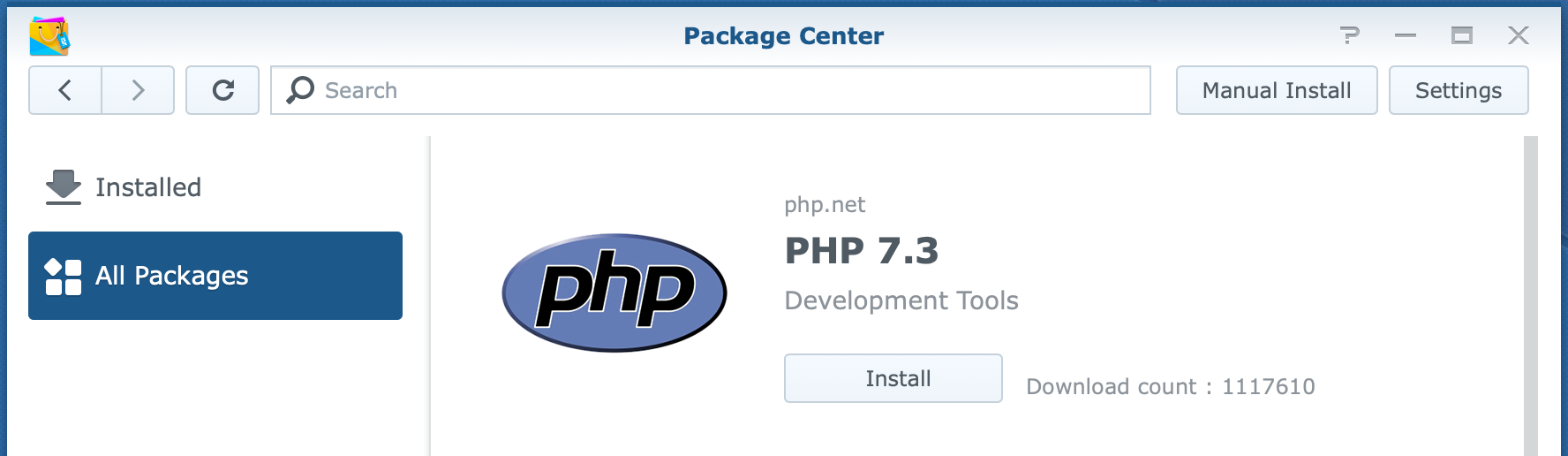Minimize the Package Center window

(x=1406, y=35)
